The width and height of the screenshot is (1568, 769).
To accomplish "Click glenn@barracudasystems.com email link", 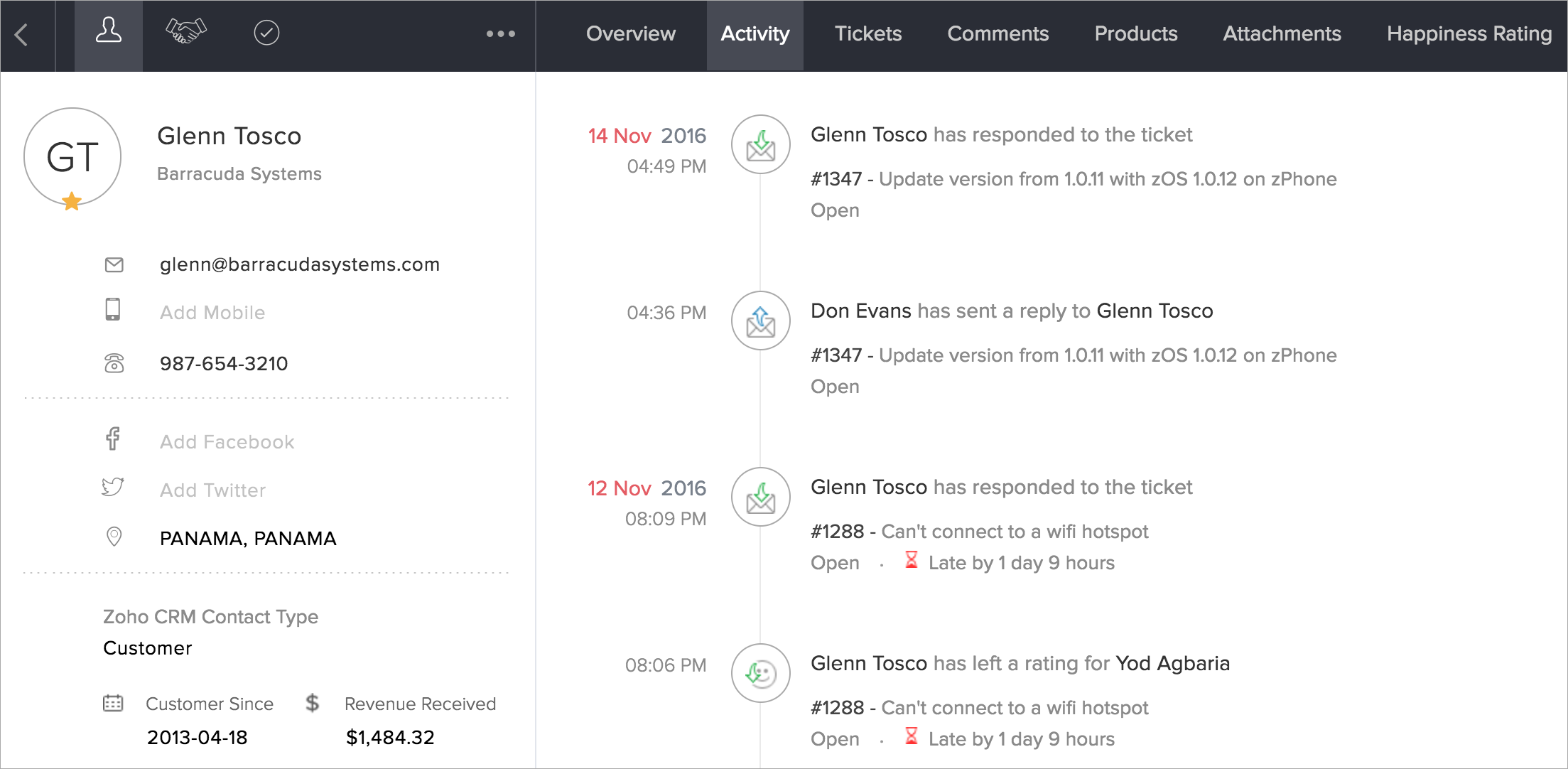I will point(299,264).
